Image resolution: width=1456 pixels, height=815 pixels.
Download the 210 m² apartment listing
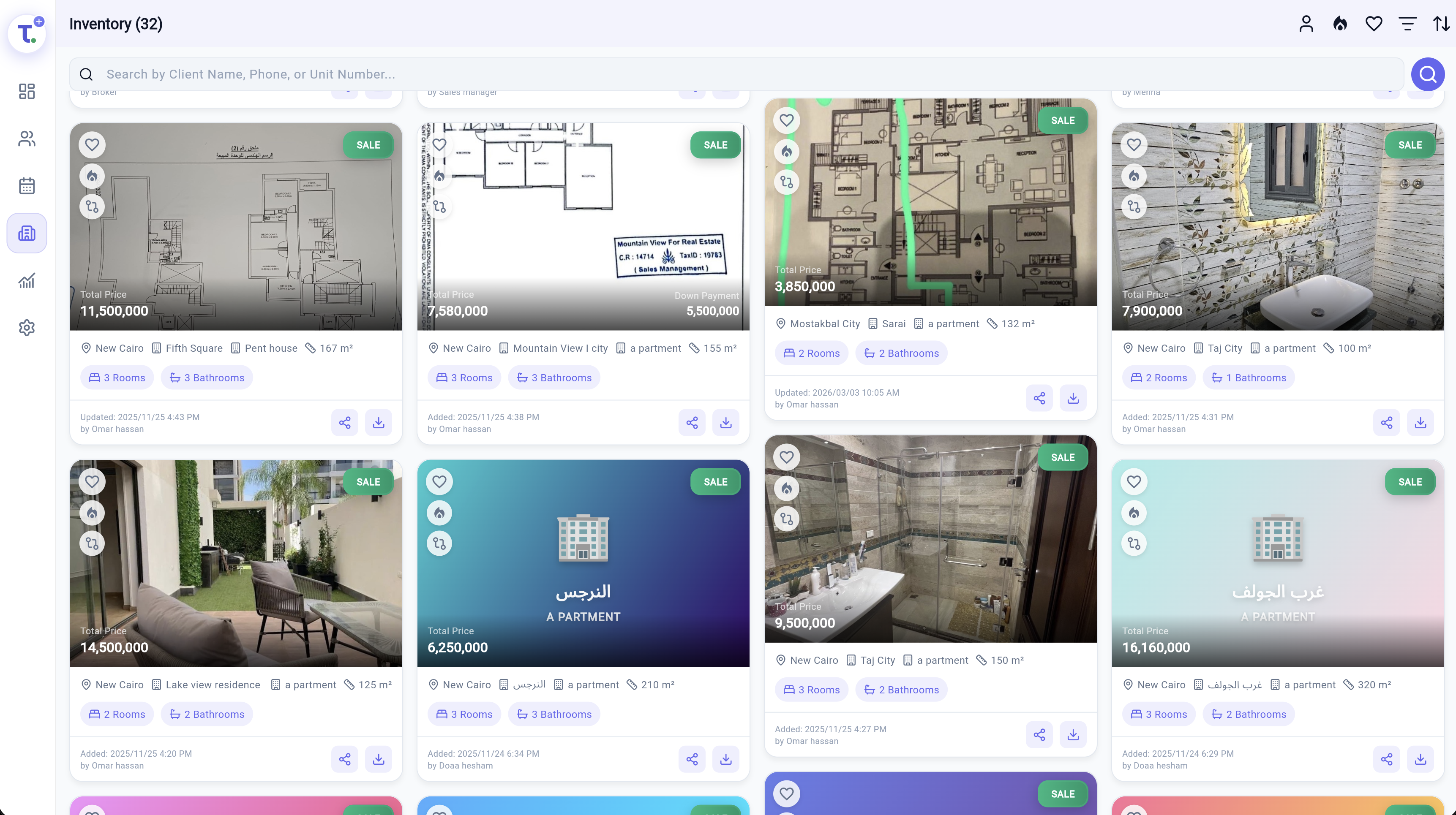click(x=726, y=759)
